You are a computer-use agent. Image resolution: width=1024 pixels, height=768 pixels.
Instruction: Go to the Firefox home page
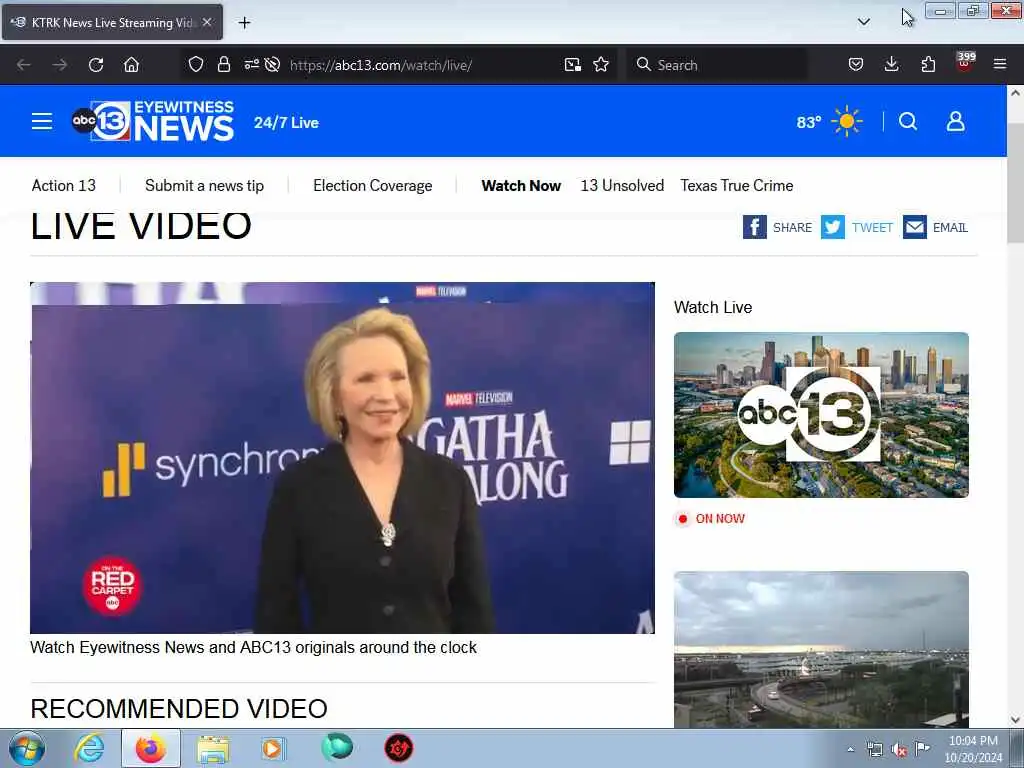tap(131, 65)
